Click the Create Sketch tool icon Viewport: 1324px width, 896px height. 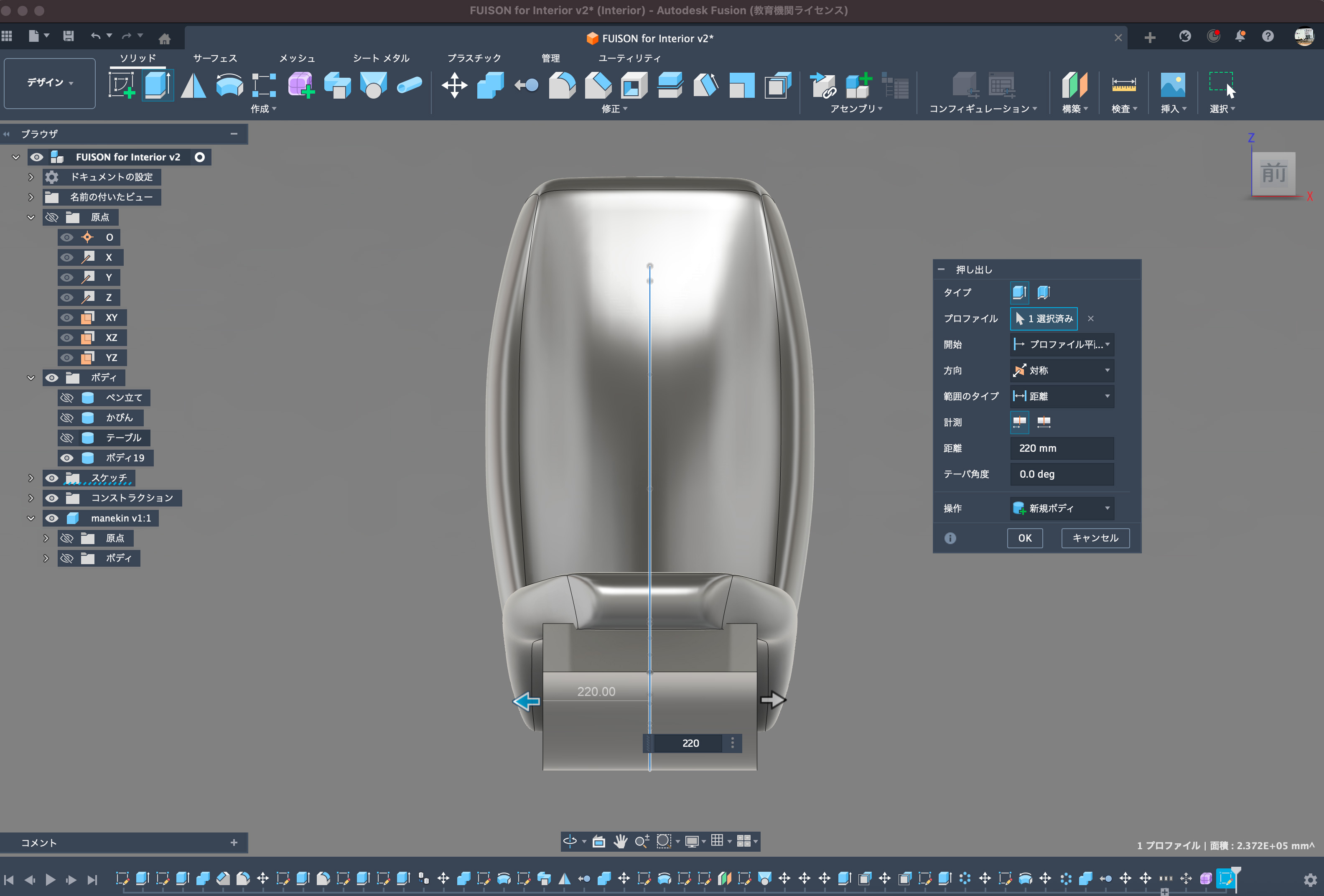121,85
